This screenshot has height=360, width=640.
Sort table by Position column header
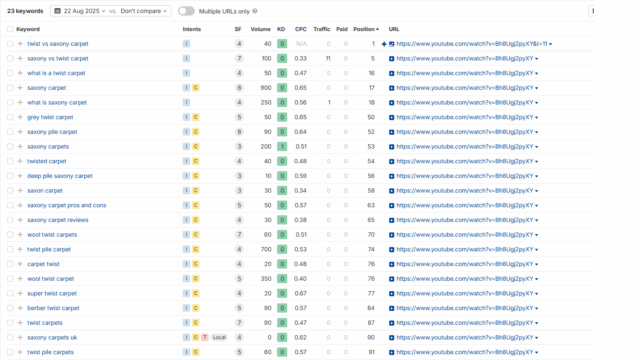click(x=366, y=29)
